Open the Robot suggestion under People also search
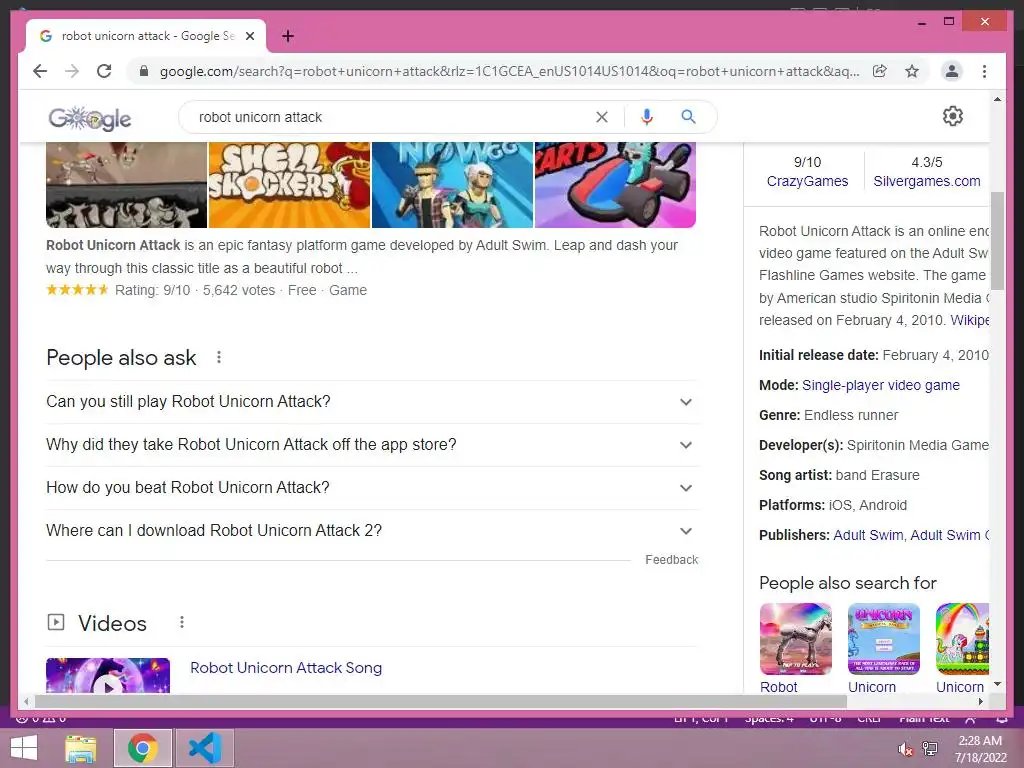This screenshot has width=1024, height=768. coord(795,648)
